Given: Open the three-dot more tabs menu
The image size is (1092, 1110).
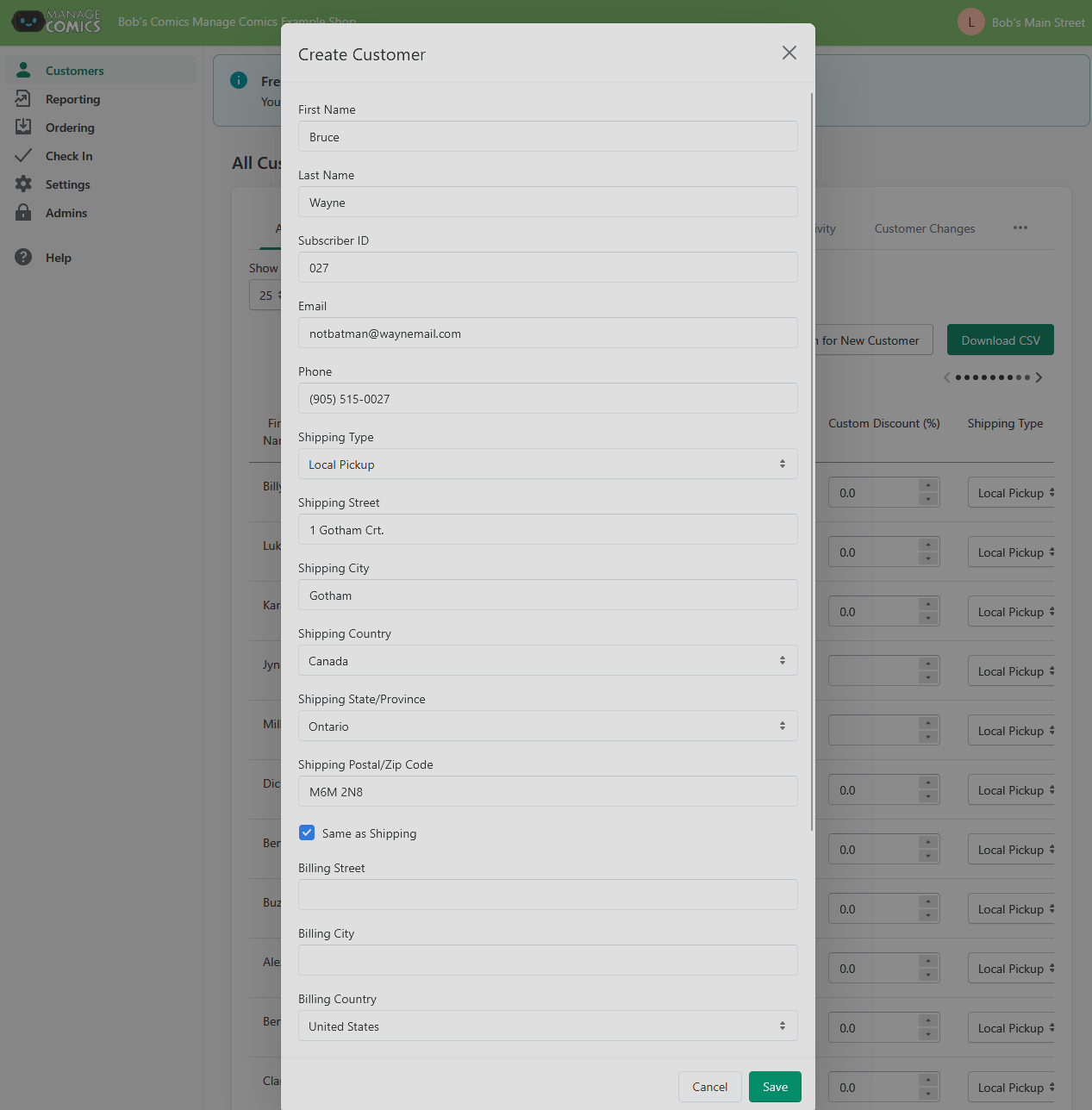Looking at the screenshot, I should pos(1020,228).
